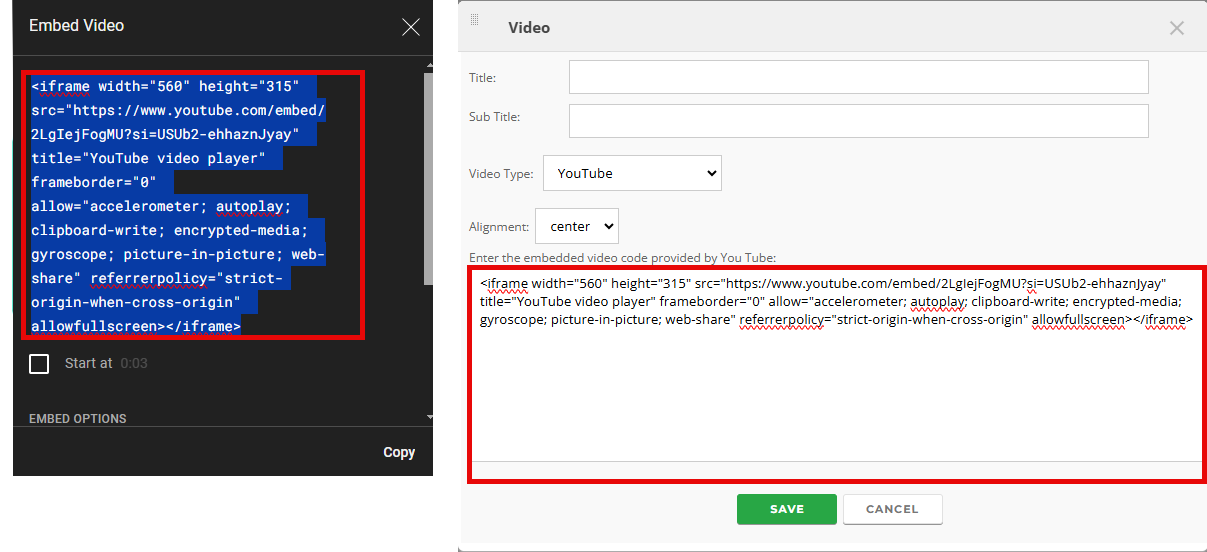Click the Video Type label

501,174
